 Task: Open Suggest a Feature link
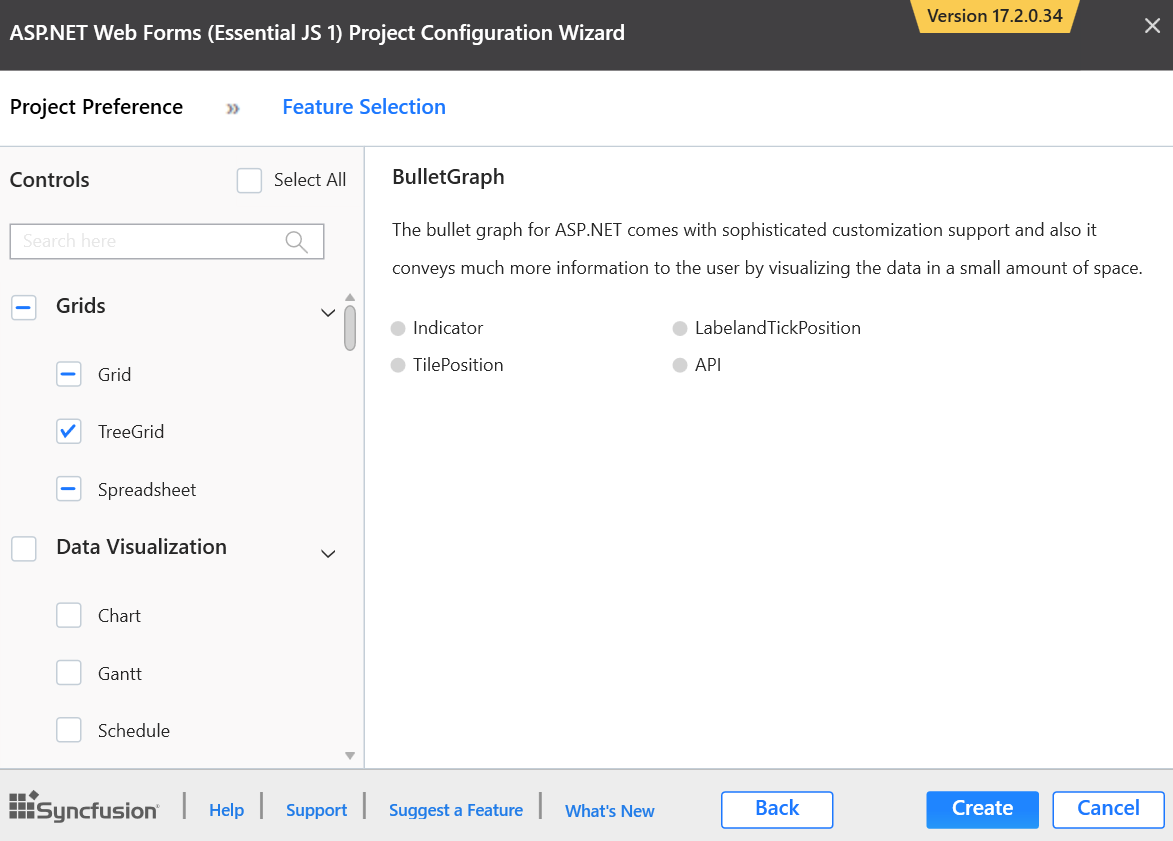click(x=456, y=810)
